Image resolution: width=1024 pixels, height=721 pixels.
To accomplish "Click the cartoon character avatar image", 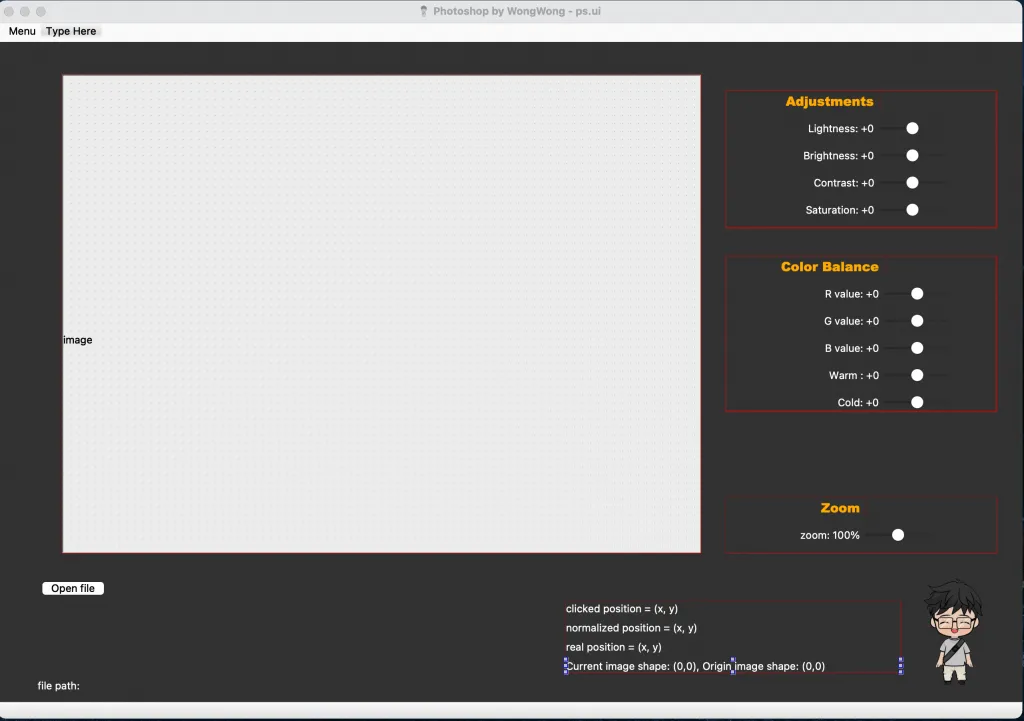I will 953,631.
